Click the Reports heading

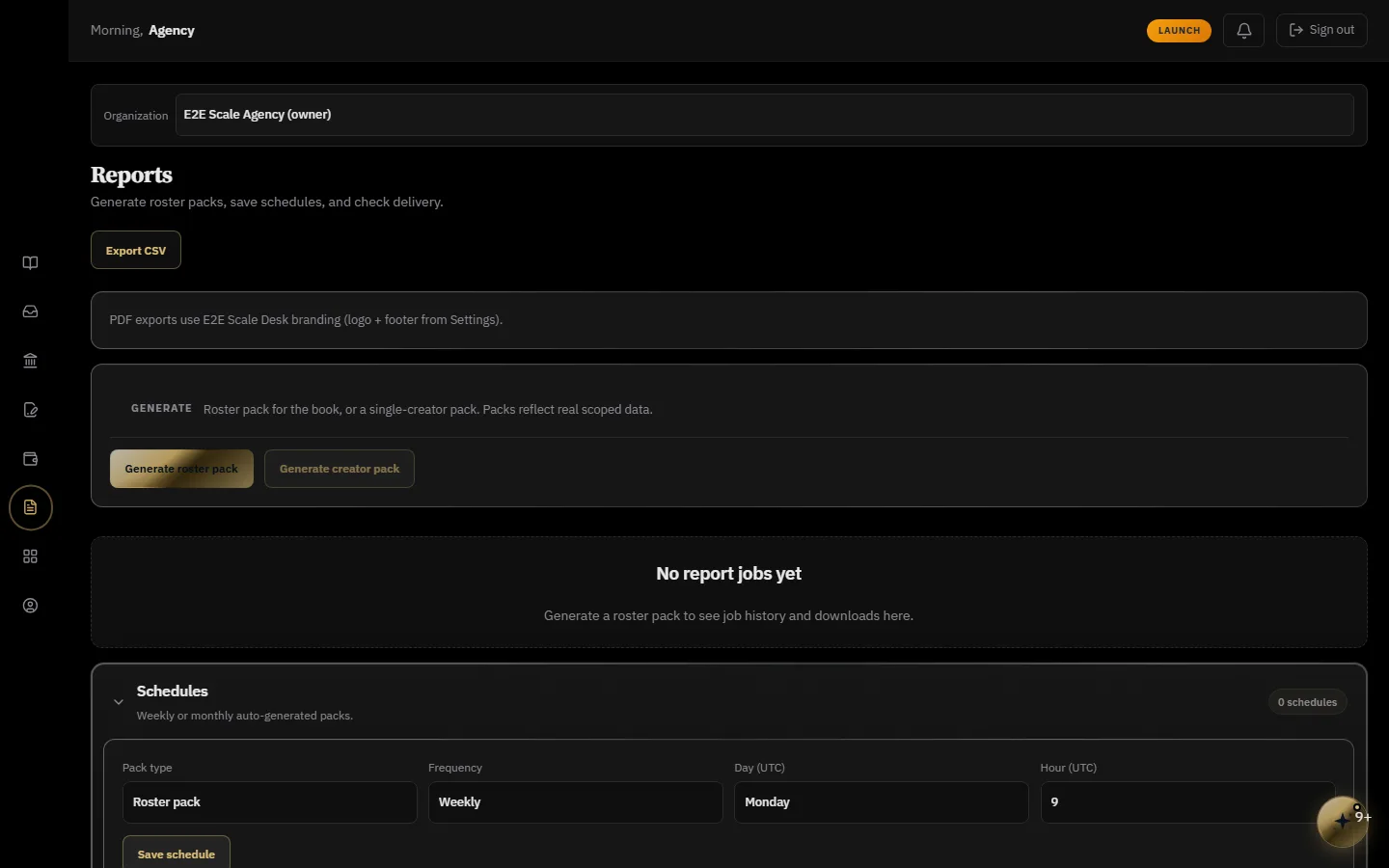tap(131, 175)
